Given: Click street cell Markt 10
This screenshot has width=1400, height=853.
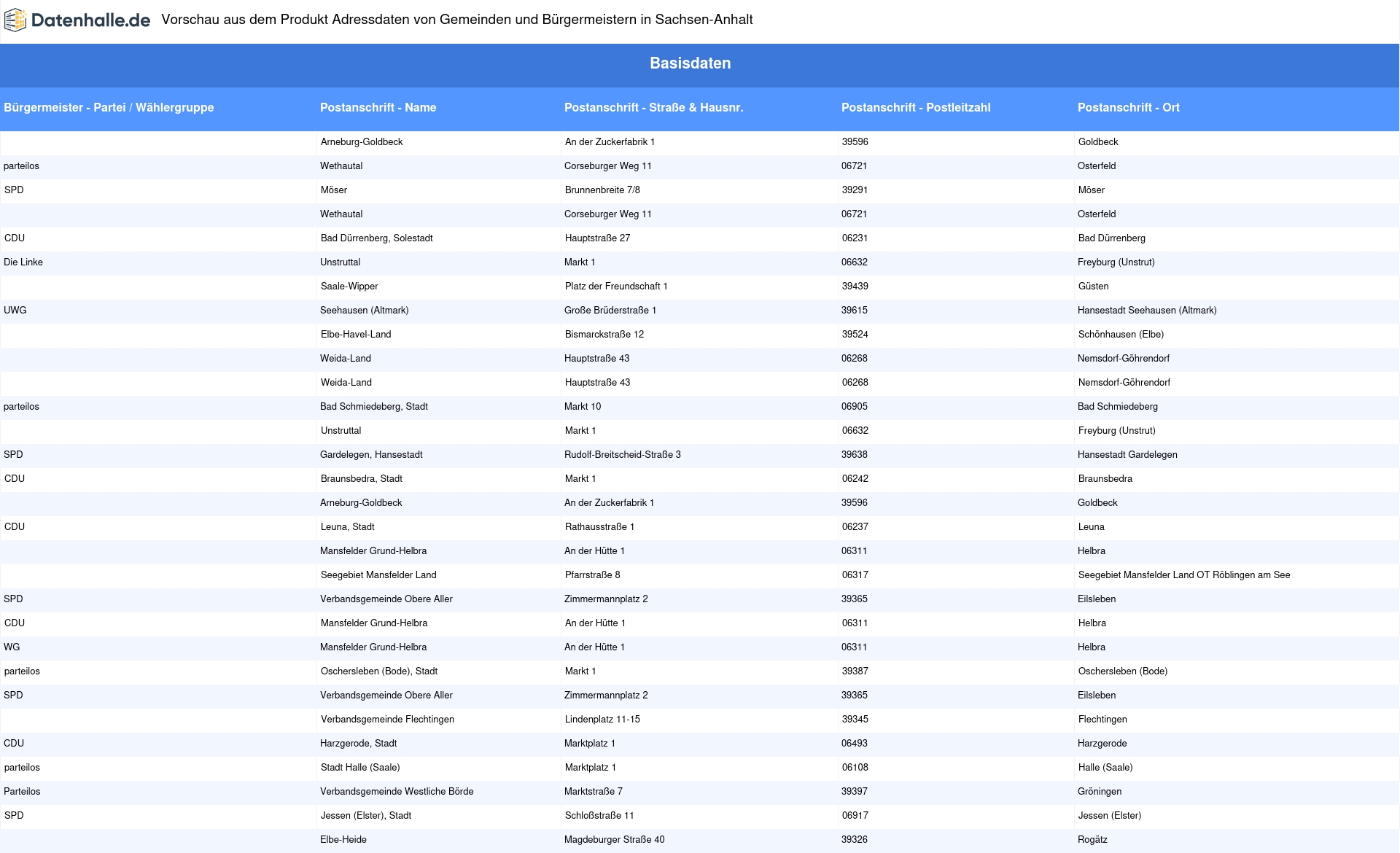Looking at the screenshot, I should 583,407.
